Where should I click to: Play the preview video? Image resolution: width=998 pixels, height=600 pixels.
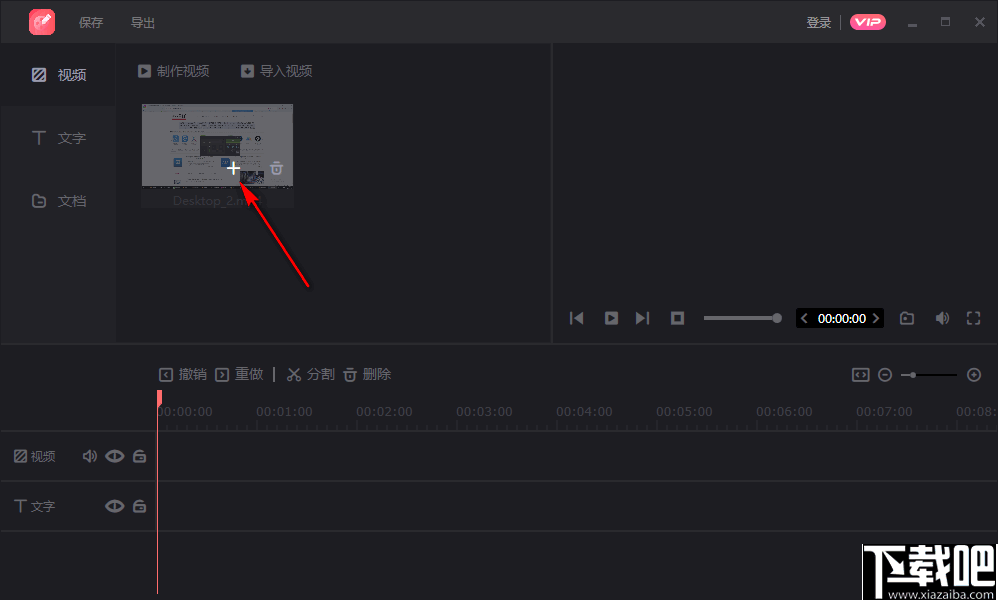(611, 318)
